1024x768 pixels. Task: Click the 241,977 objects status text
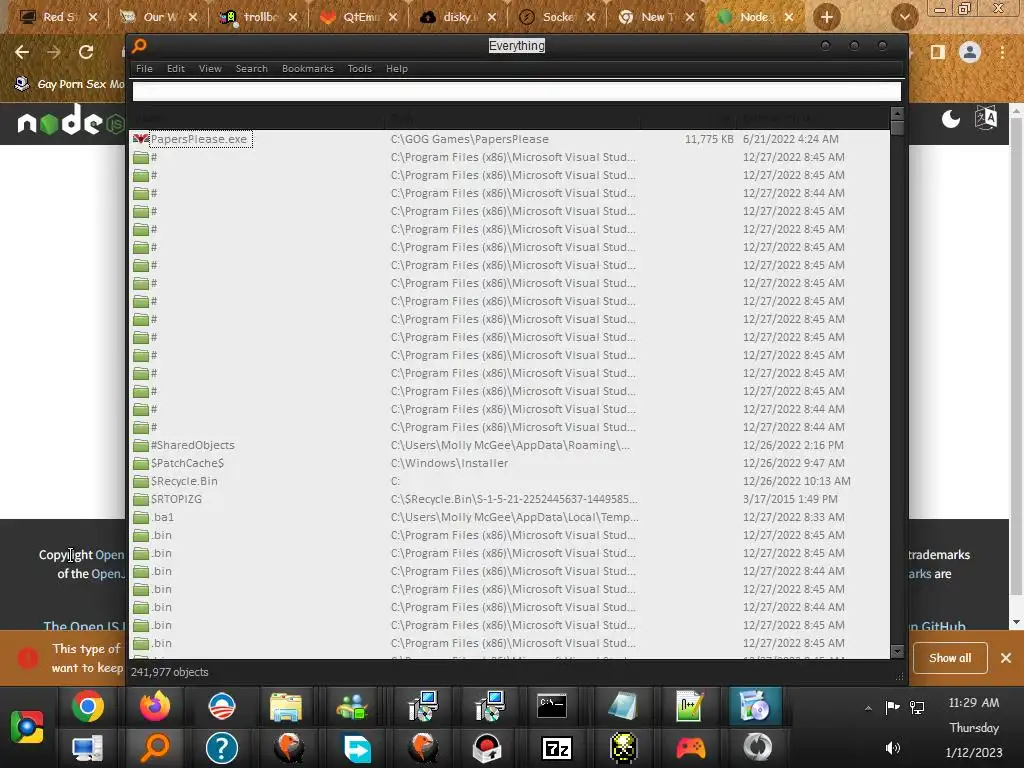click(x=170, y=672)
